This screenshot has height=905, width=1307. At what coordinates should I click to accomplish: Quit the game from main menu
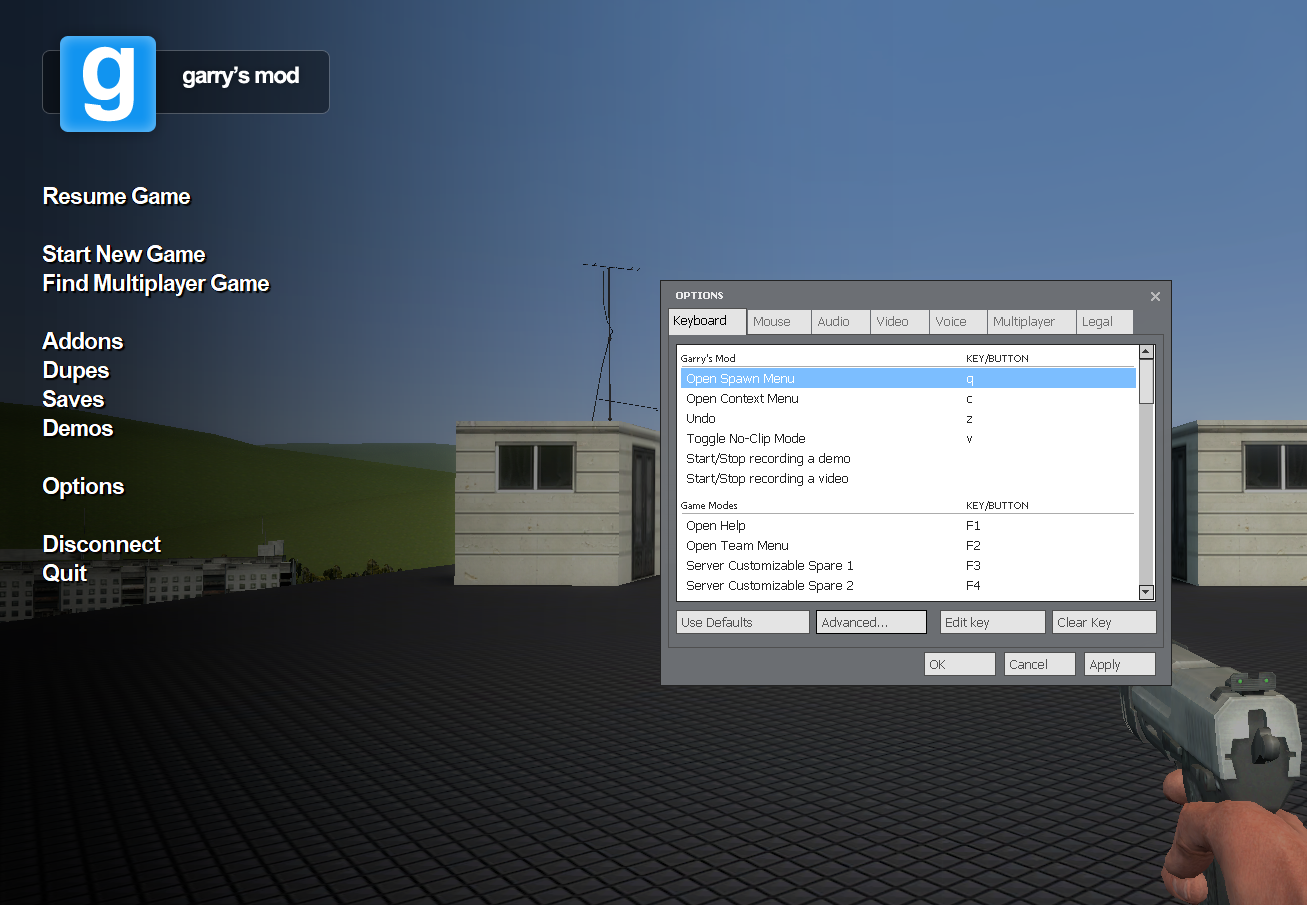[x=65, y=573]
